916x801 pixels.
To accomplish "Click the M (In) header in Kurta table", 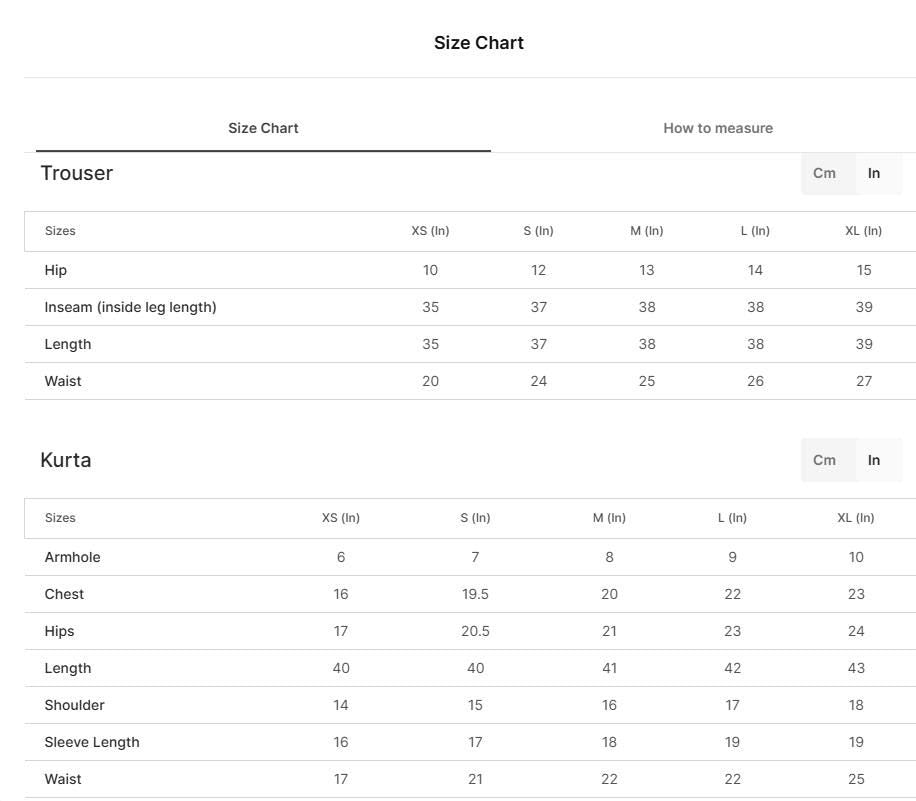I will tap(609, 518).
